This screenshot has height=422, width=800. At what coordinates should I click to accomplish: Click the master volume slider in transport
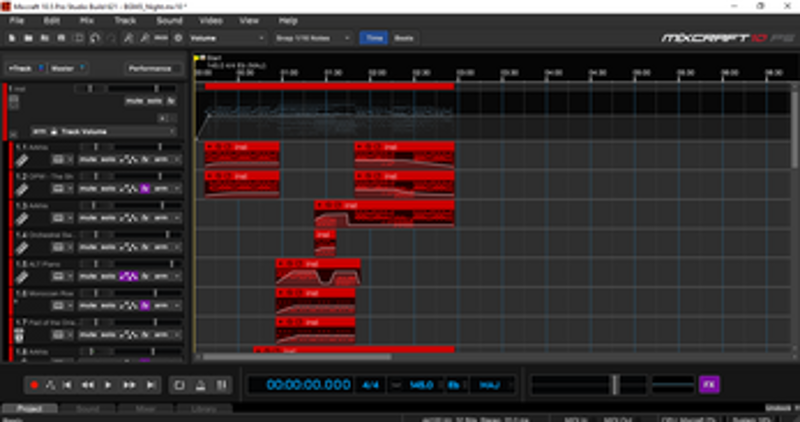point(614,384)
